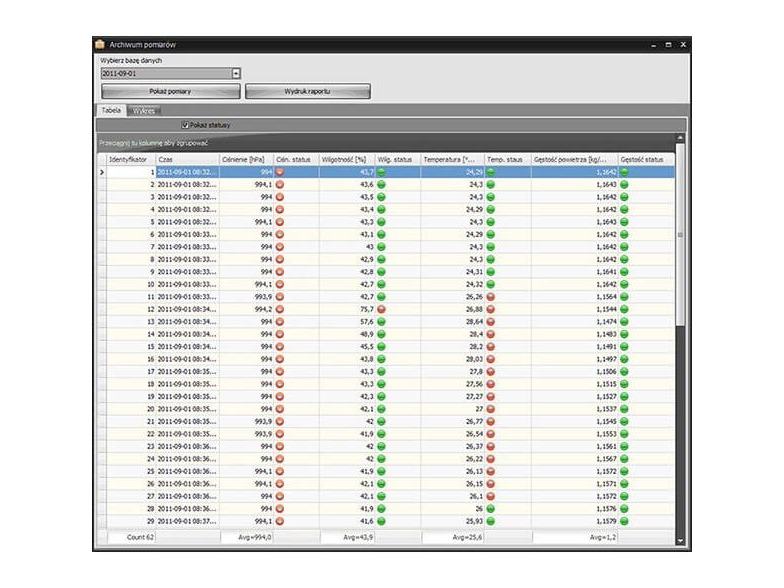Click the Avg=25,6 footer cell
Image resolution: width=784 pixels, height=588 pixels.
click(x=453, y=537)
